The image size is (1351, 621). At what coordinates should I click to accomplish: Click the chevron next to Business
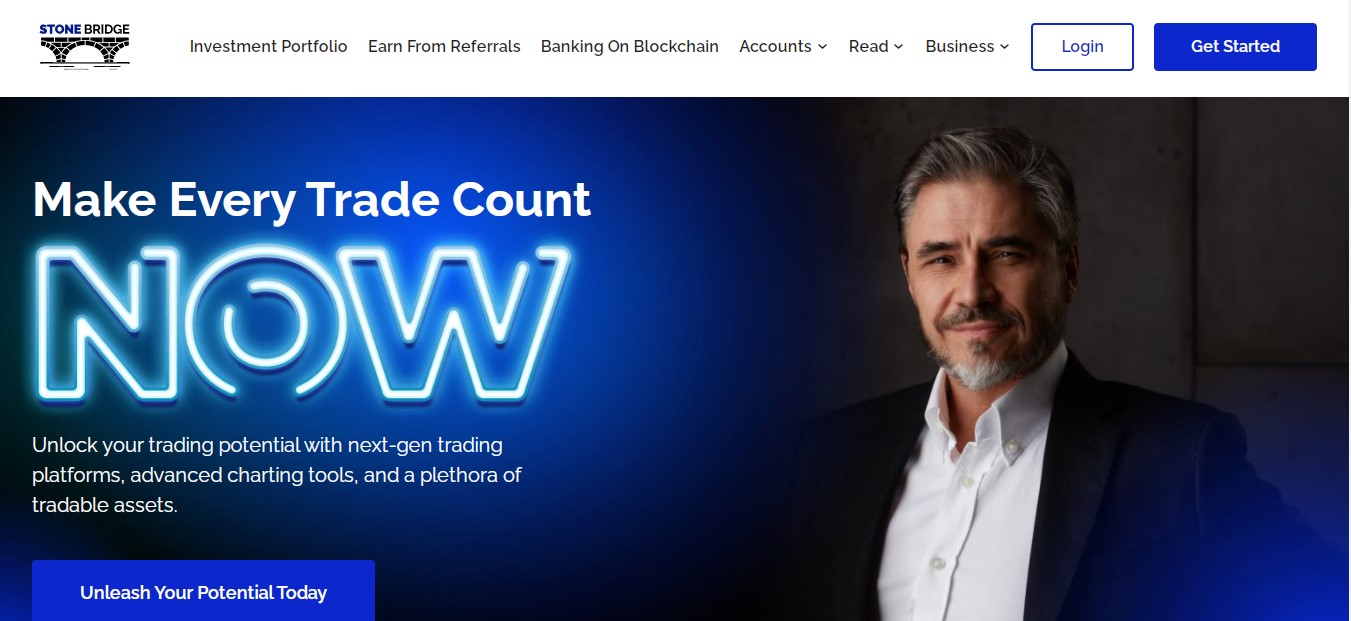1004,47
